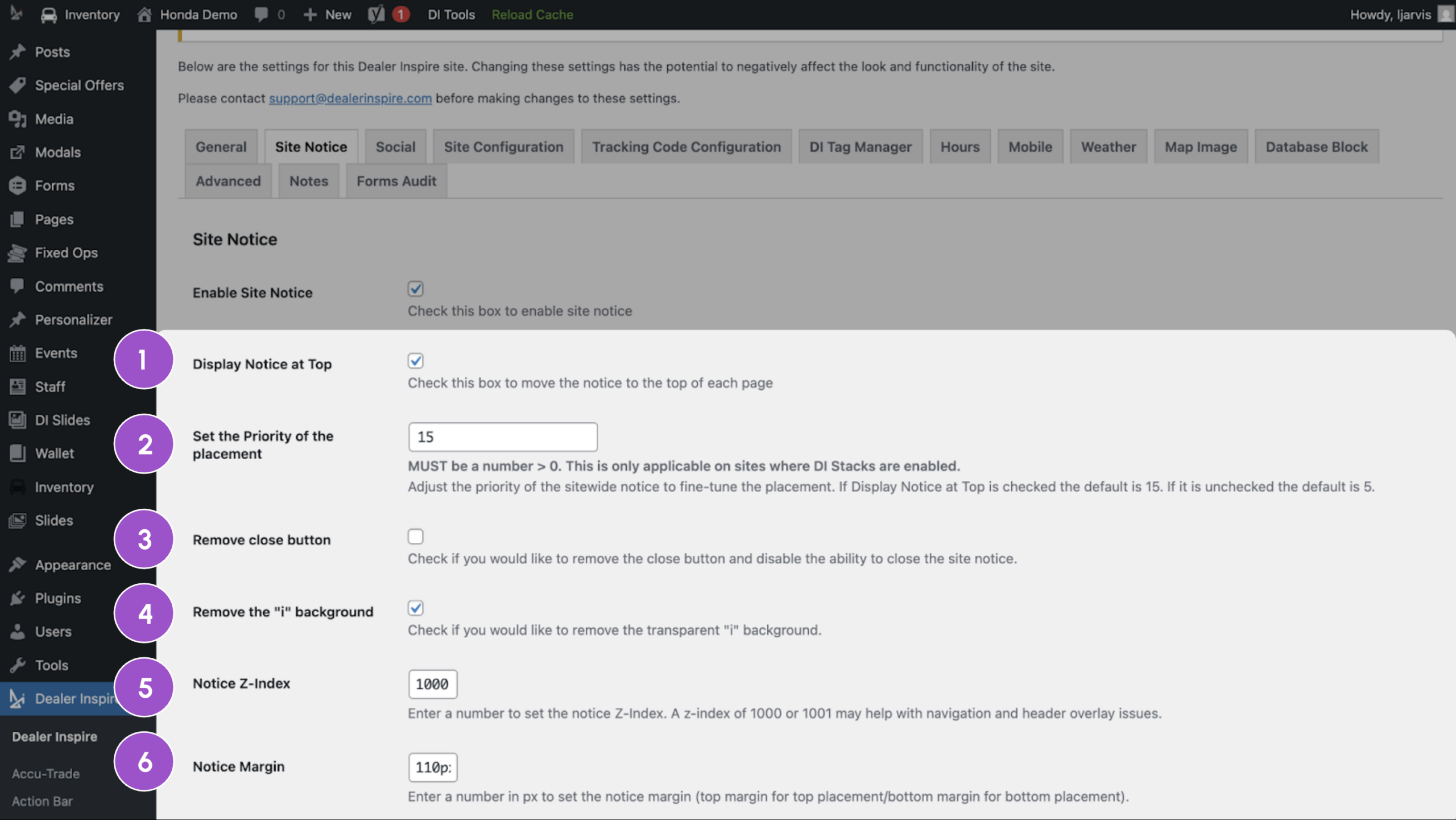Image resolution: width=1456 pixels, height=820 pixels.
Task: Click the Staff icon in sidebar
Action: pyautogui.click(x=18, y=387)
